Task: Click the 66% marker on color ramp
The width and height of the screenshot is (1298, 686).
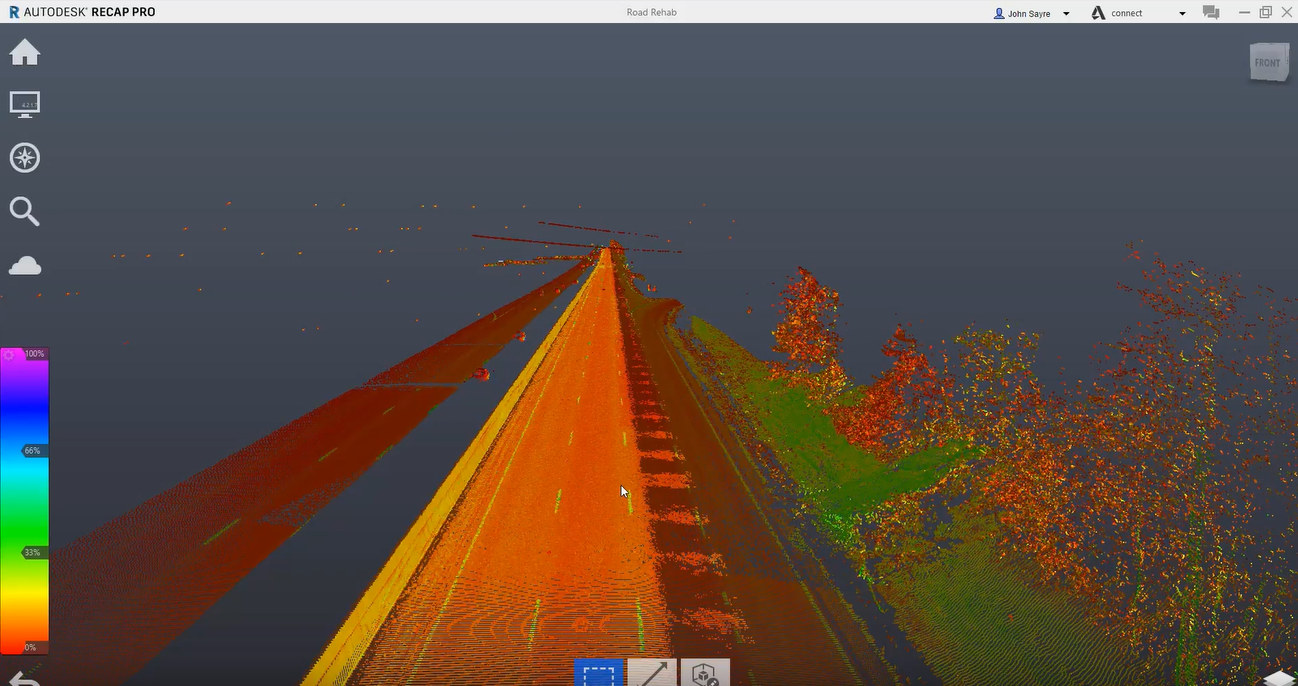Action: [32, 451]
